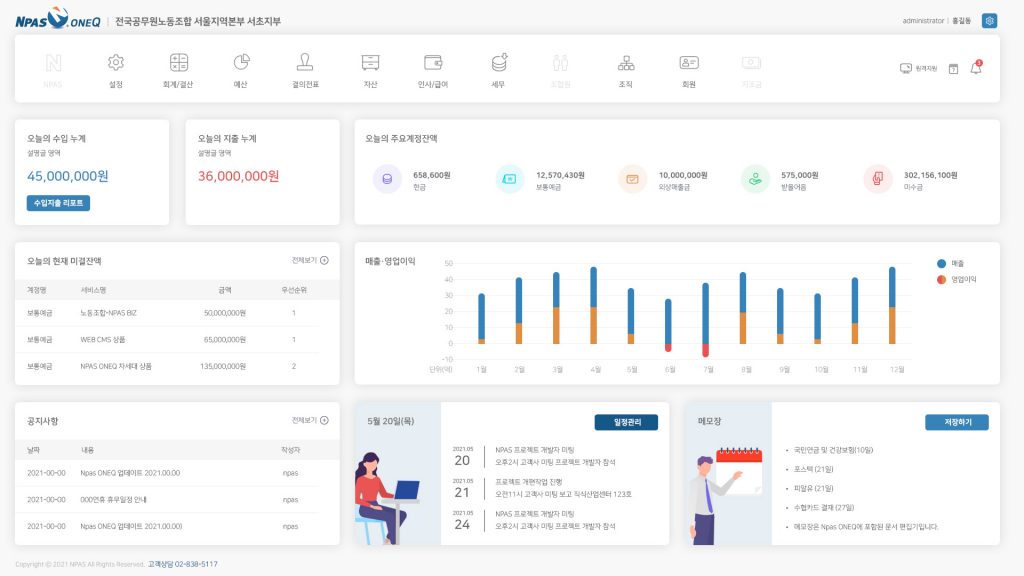Screen dimensions: 1024x576
Task: Open the 인사/급여 wallet icon
Action: coord(433,63)
